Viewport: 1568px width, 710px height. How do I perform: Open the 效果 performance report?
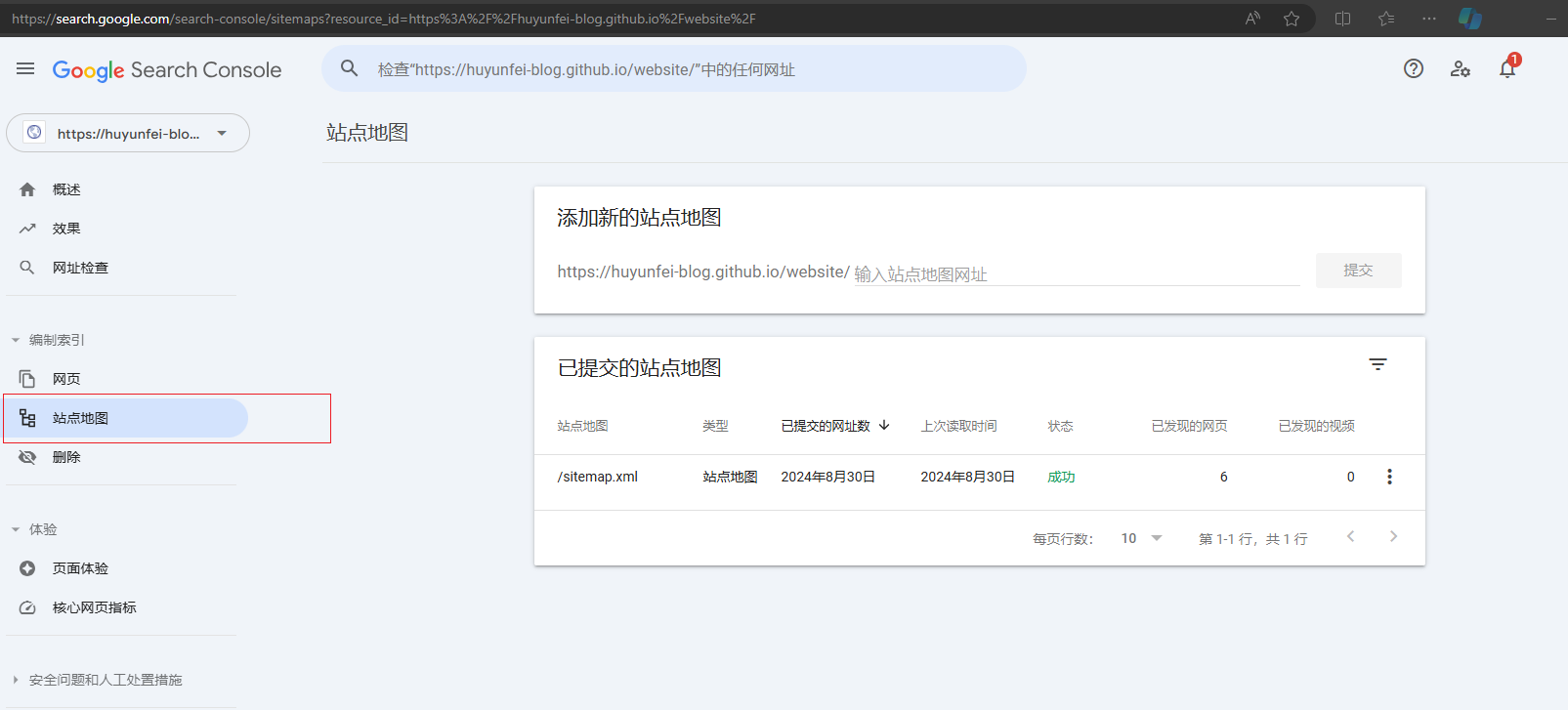(66, 229)
